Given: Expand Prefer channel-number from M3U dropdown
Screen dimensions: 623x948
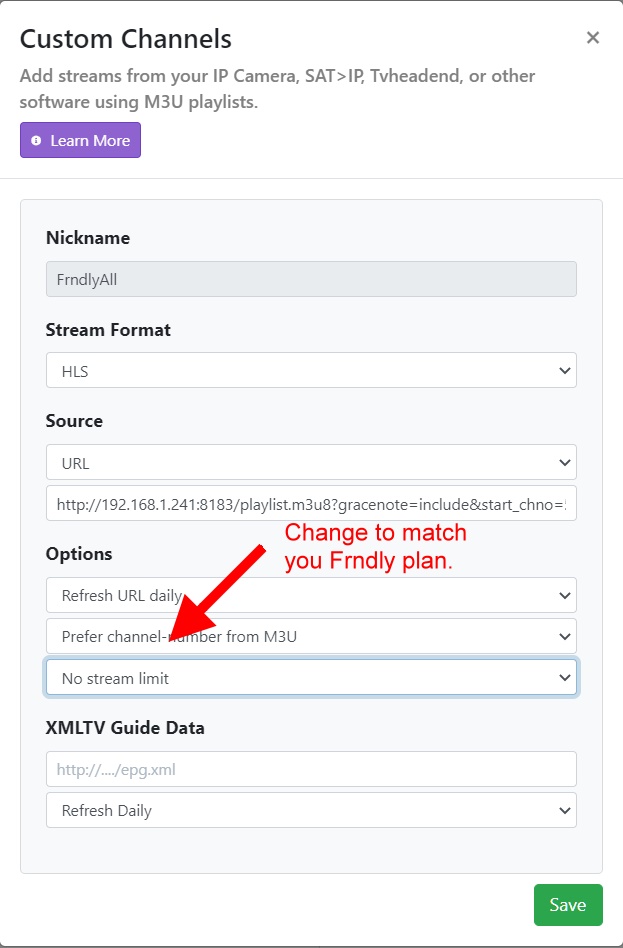Looking at the screenshot, I should 311,636.
